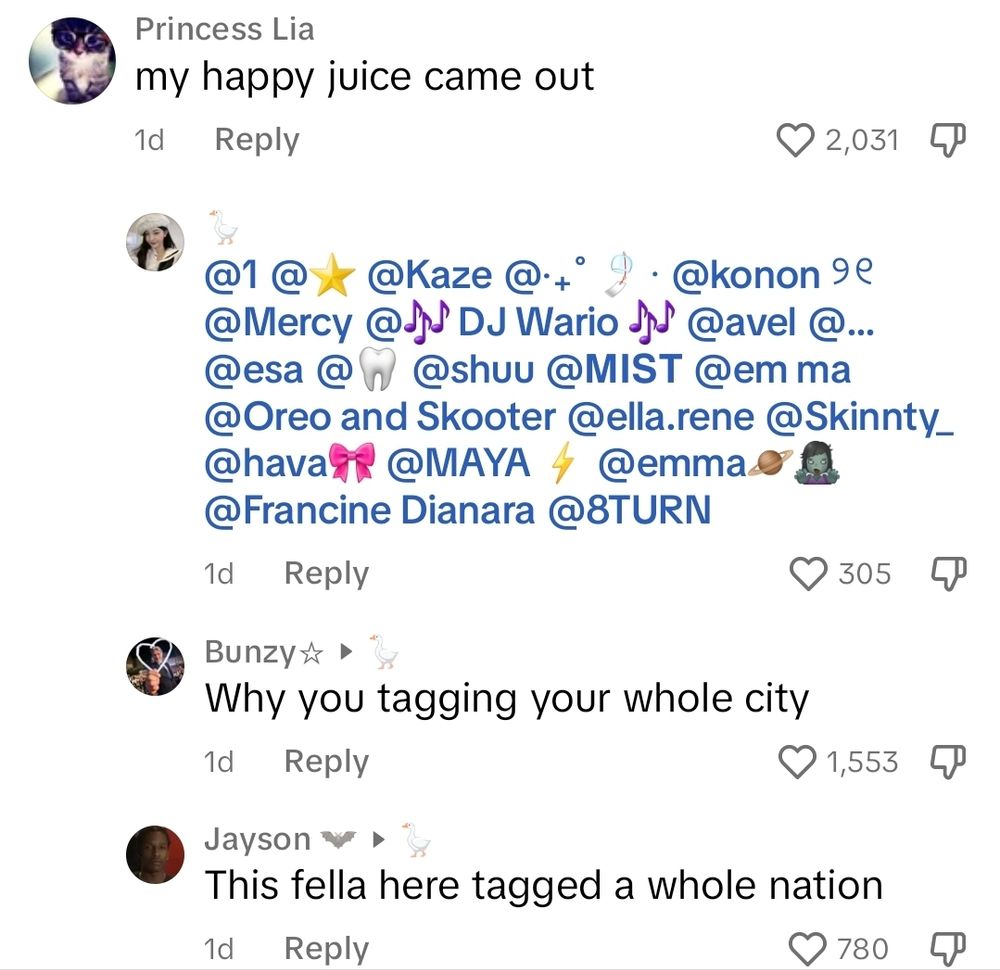Reply to Princess Lia's comment
Viewport: 1000px width, 970px height.
257,140
